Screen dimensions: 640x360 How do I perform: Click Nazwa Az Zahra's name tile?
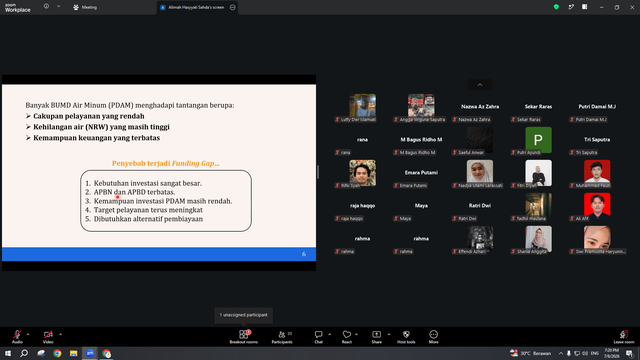point(480,108)
